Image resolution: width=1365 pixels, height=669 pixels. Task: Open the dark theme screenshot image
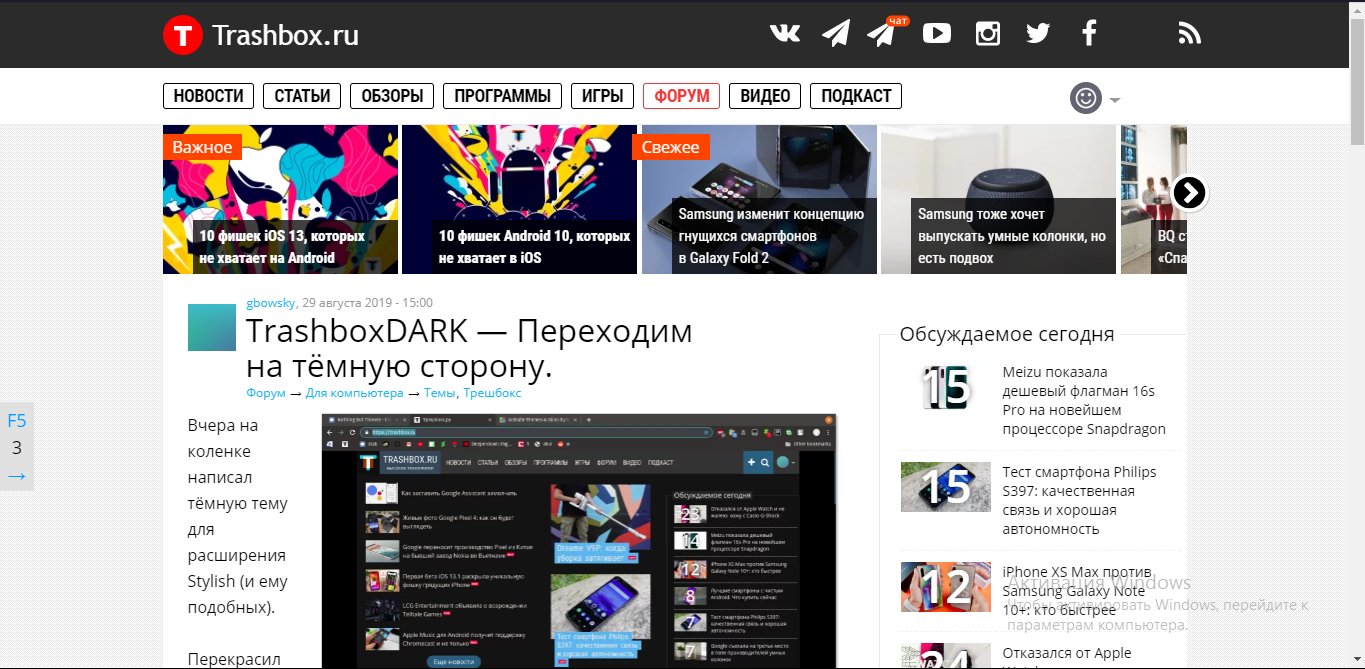tap(579, 541)
